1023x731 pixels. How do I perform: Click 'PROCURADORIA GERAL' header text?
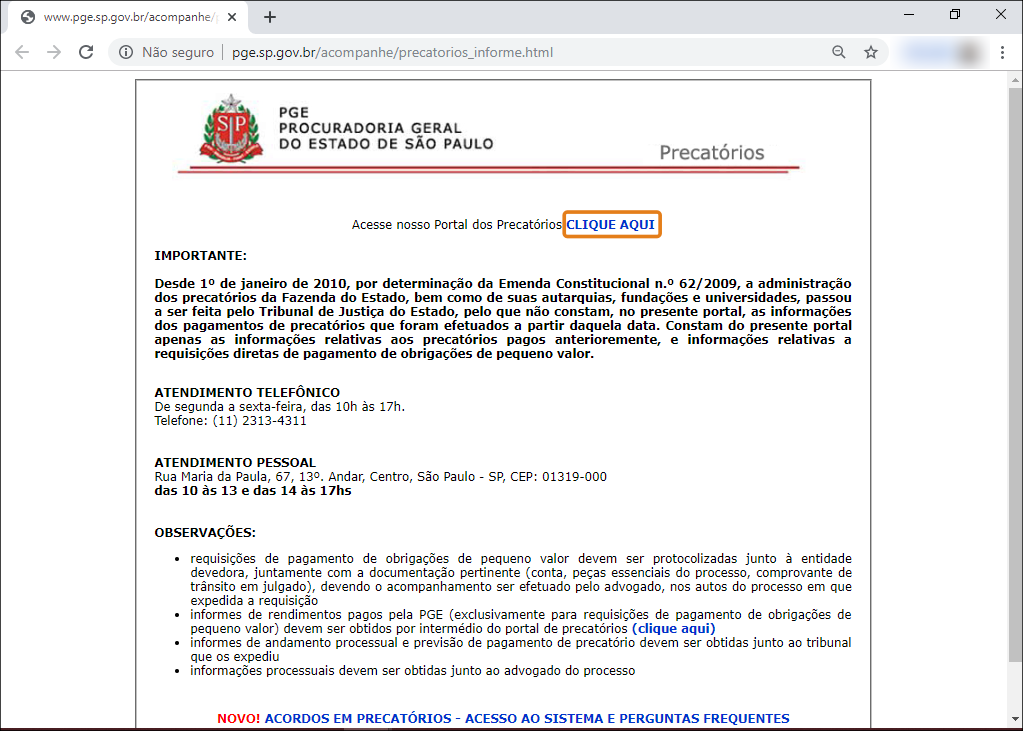(371, 128)
